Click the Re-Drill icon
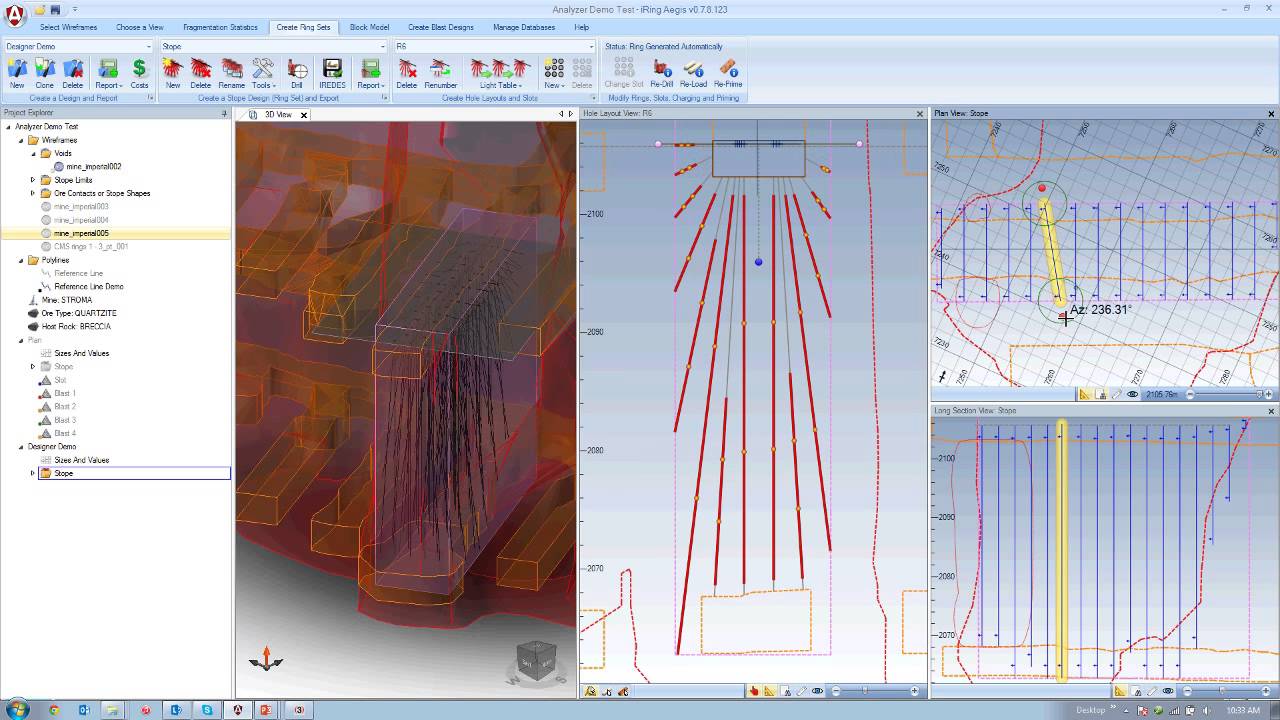This screenshot has height=720, width=1280. 662,69
